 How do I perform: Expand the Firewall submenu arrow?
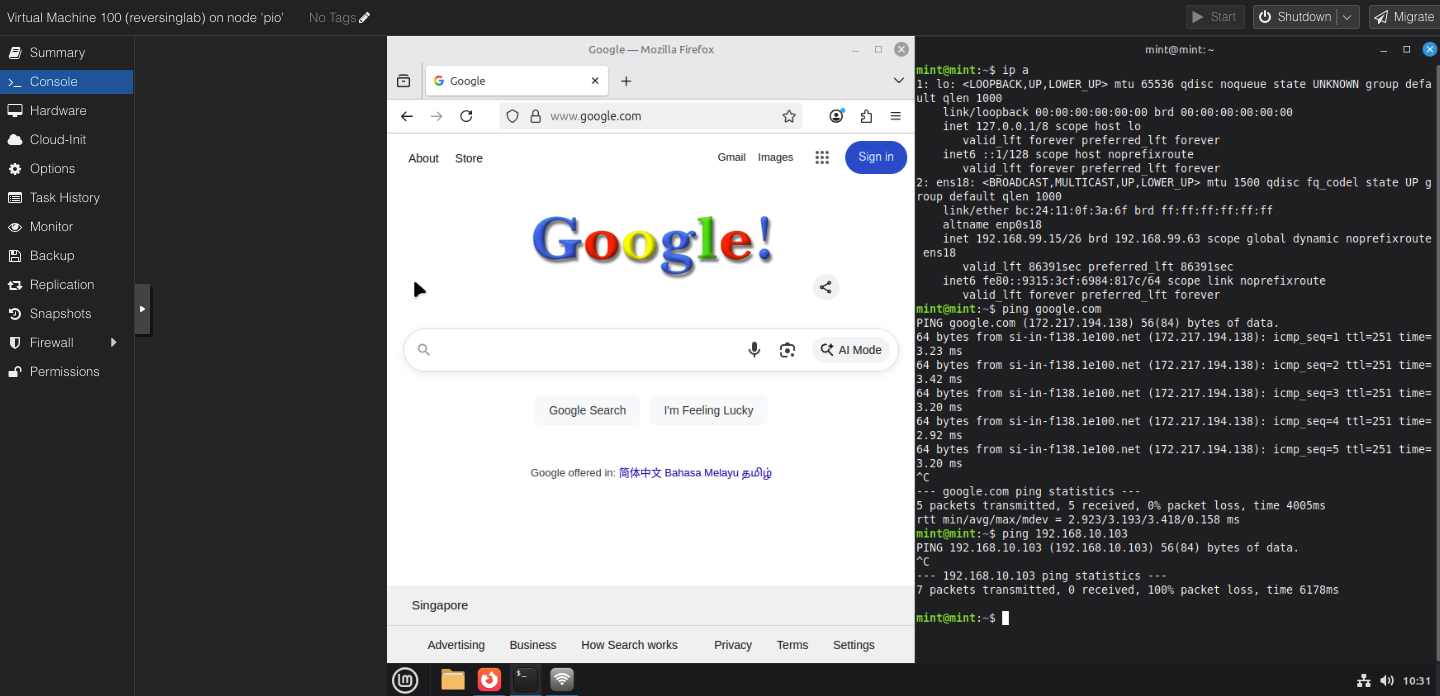113,343
